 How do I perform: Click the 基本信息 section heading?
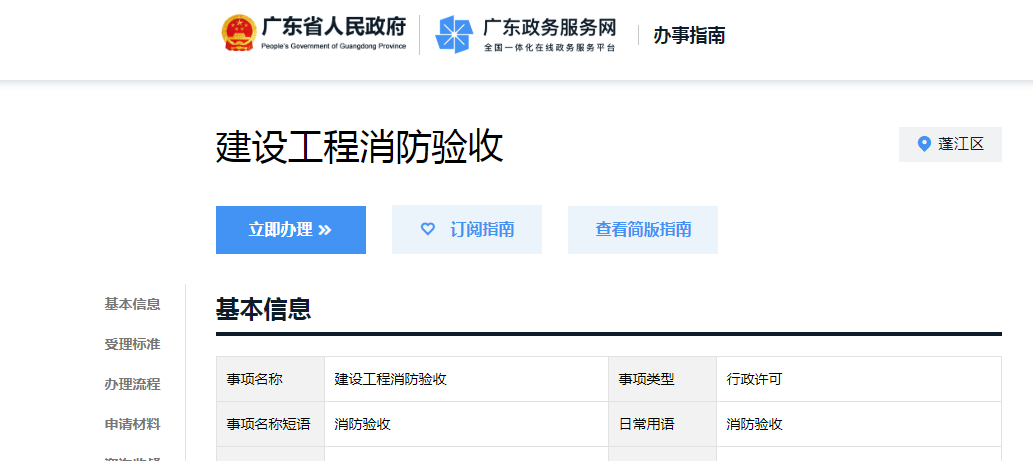pyautogui.click(x=264, y=309)
